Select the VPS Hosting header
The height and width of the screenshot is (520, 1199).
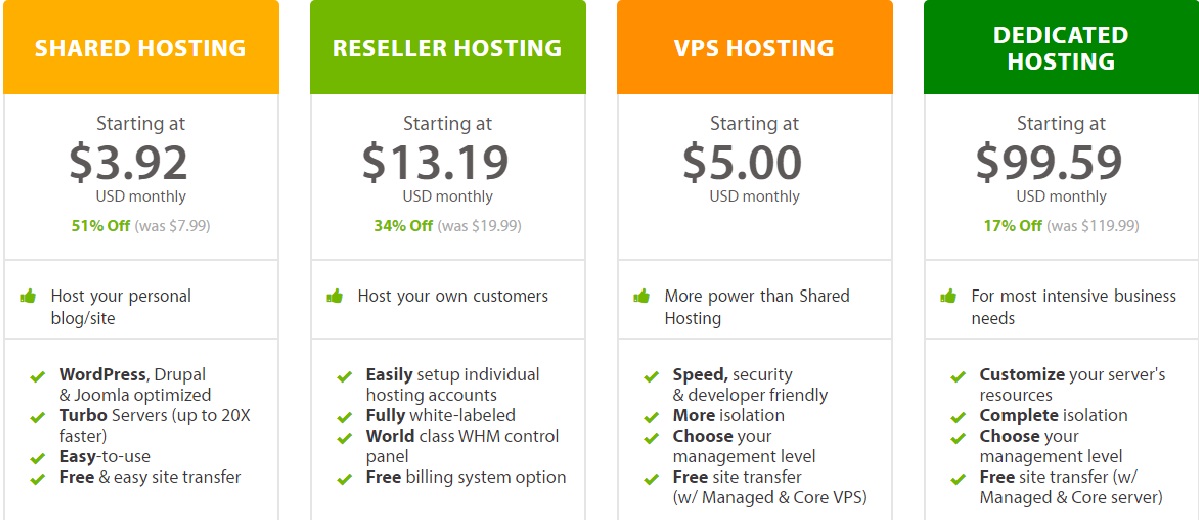[755, 47]
